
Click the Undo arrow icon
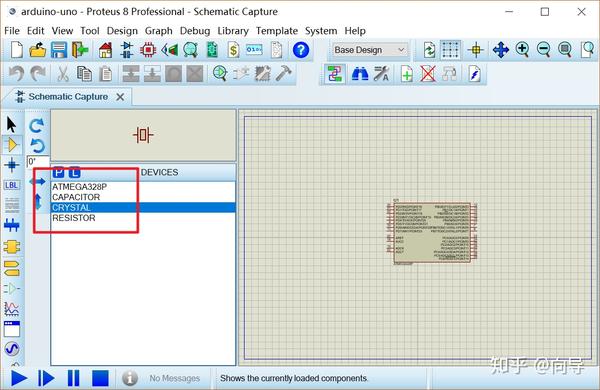click(16, 73)
